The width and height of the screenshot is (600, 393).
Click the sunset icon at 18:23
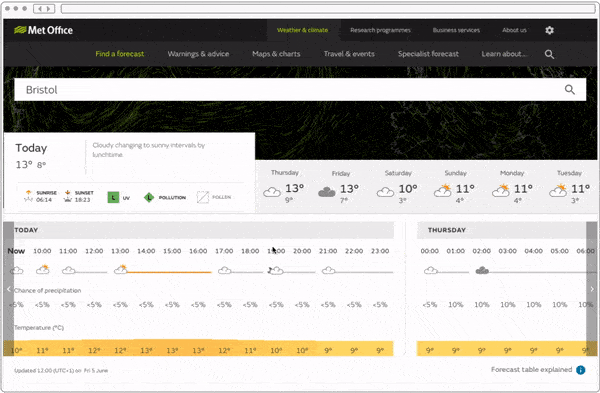pyautogui.click(x=68, y=196)
